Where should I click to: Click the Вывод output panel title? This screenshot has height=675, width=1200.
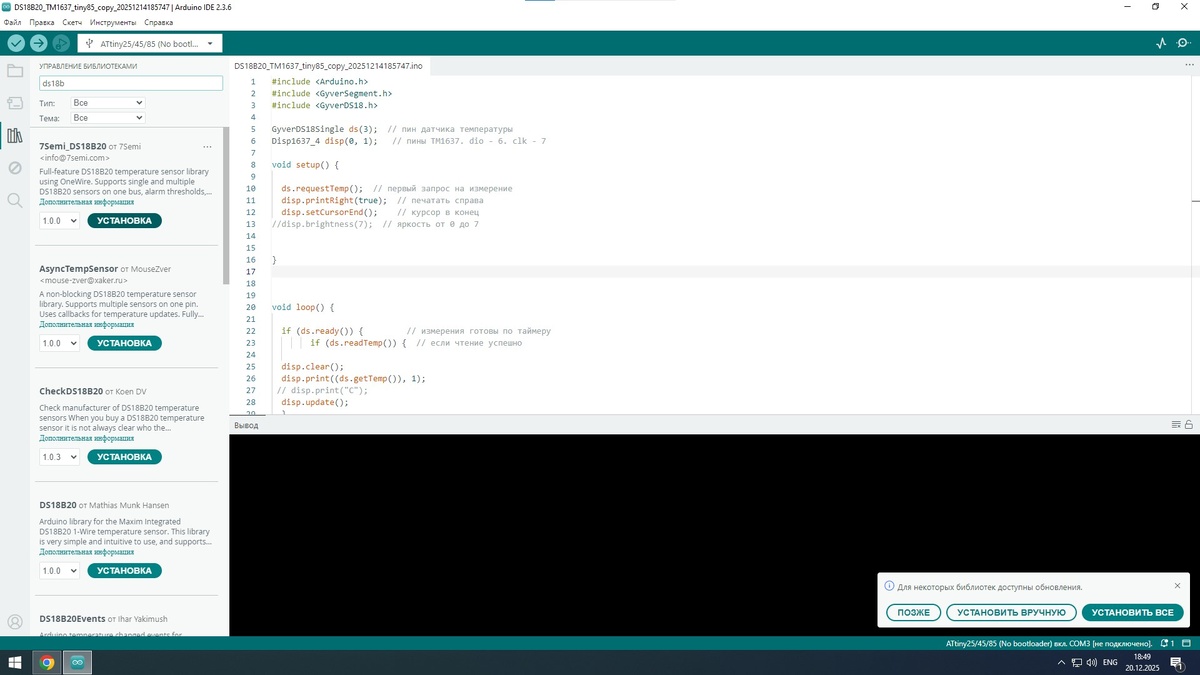pyautogui.click(x=245, y=425)
